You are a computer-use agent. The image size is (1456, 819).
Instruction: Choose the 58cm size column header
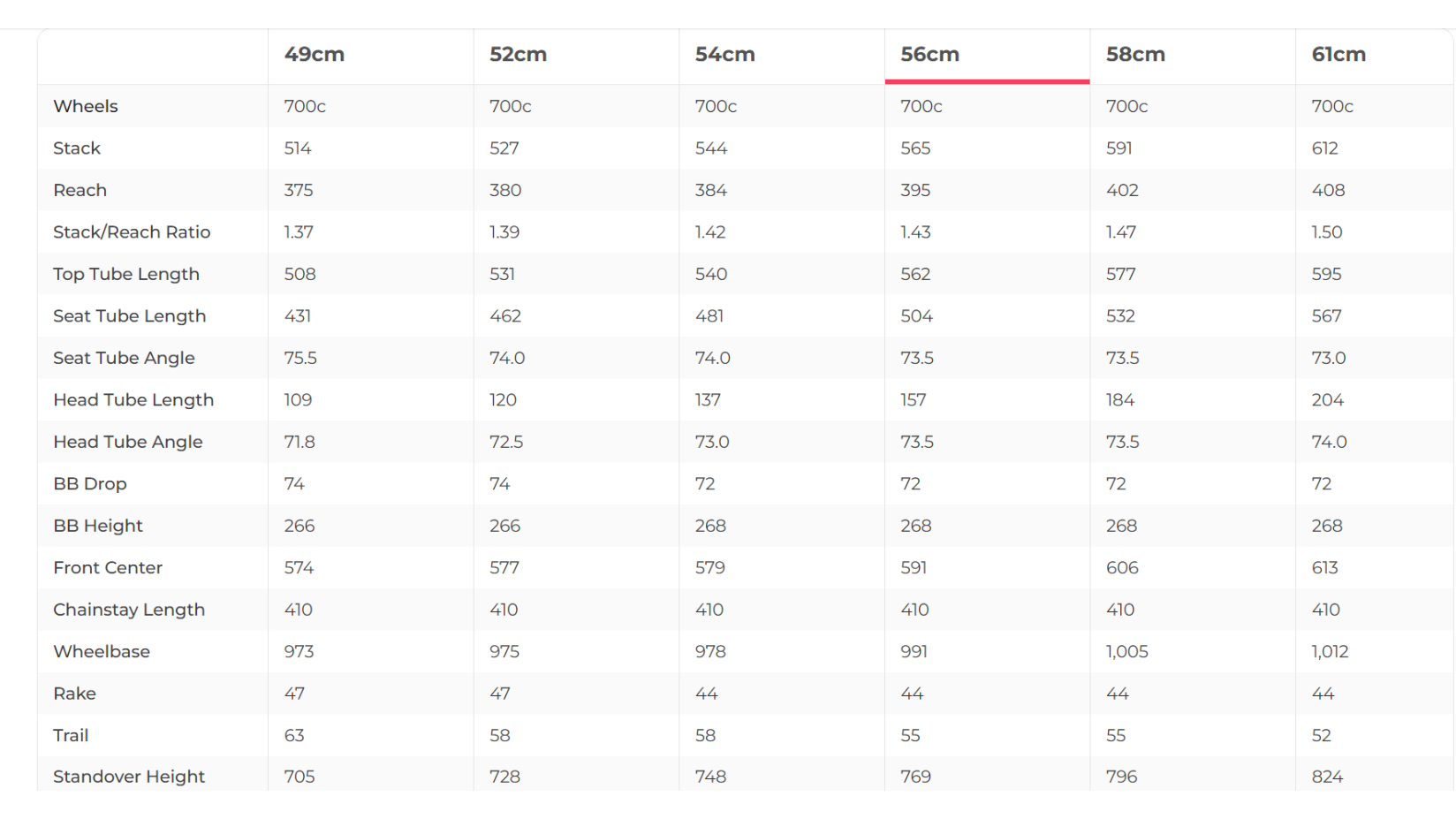point(1136,55)
